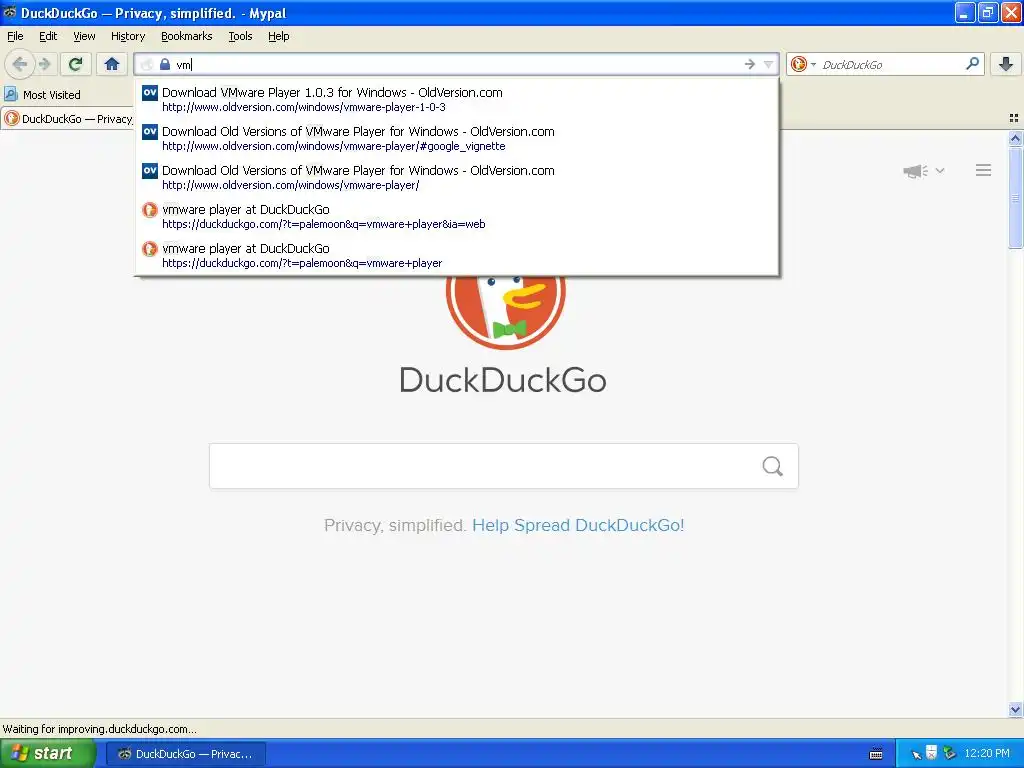Open the History menu

click(128, 36)
